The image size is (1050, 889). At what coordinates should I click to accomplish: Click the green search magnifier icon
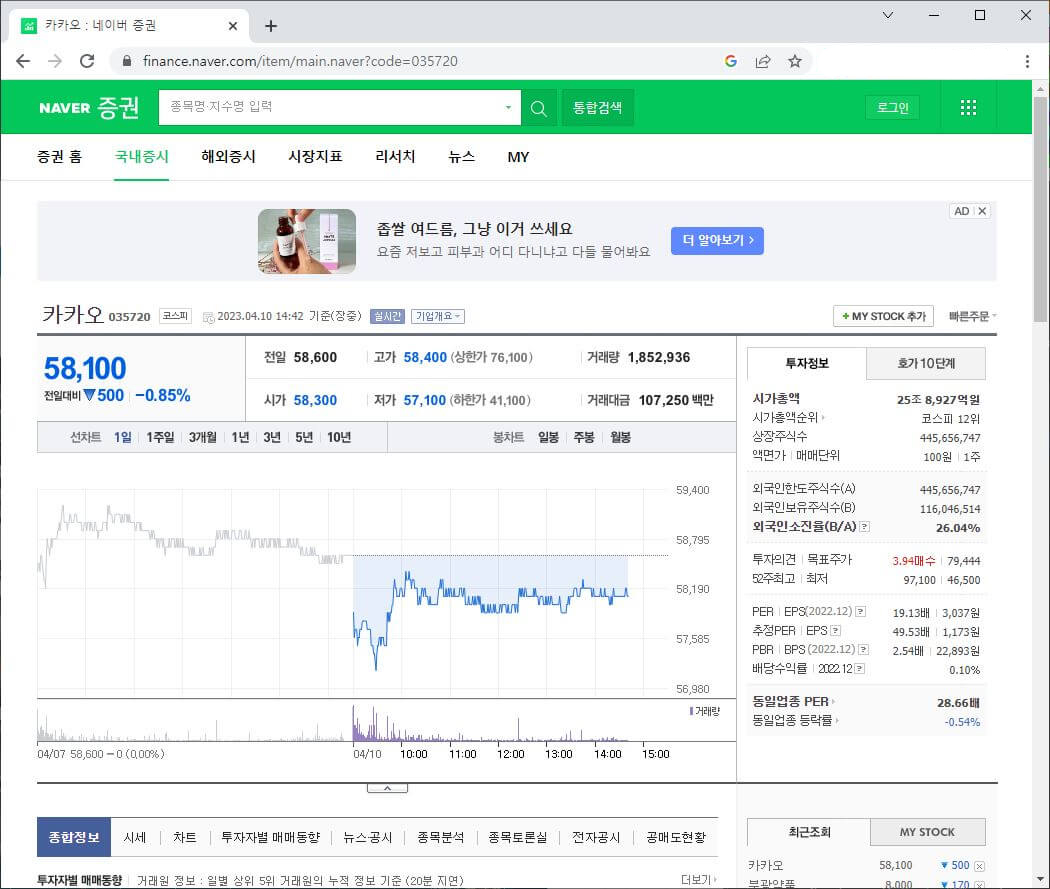coord(539,107)
